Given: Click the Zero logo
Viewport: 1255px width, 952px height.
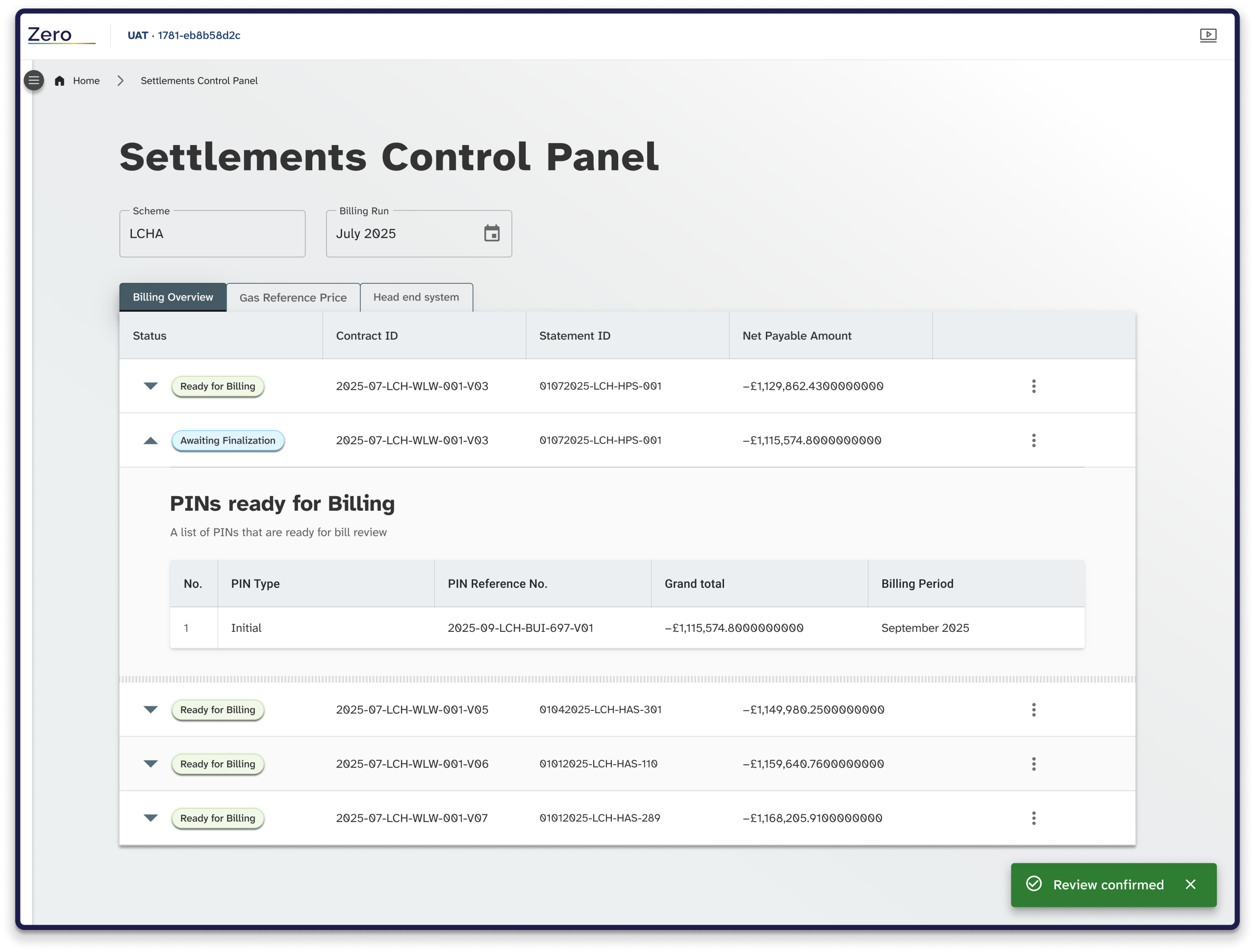Looking at the screenshot, I should tap(61, 35).
